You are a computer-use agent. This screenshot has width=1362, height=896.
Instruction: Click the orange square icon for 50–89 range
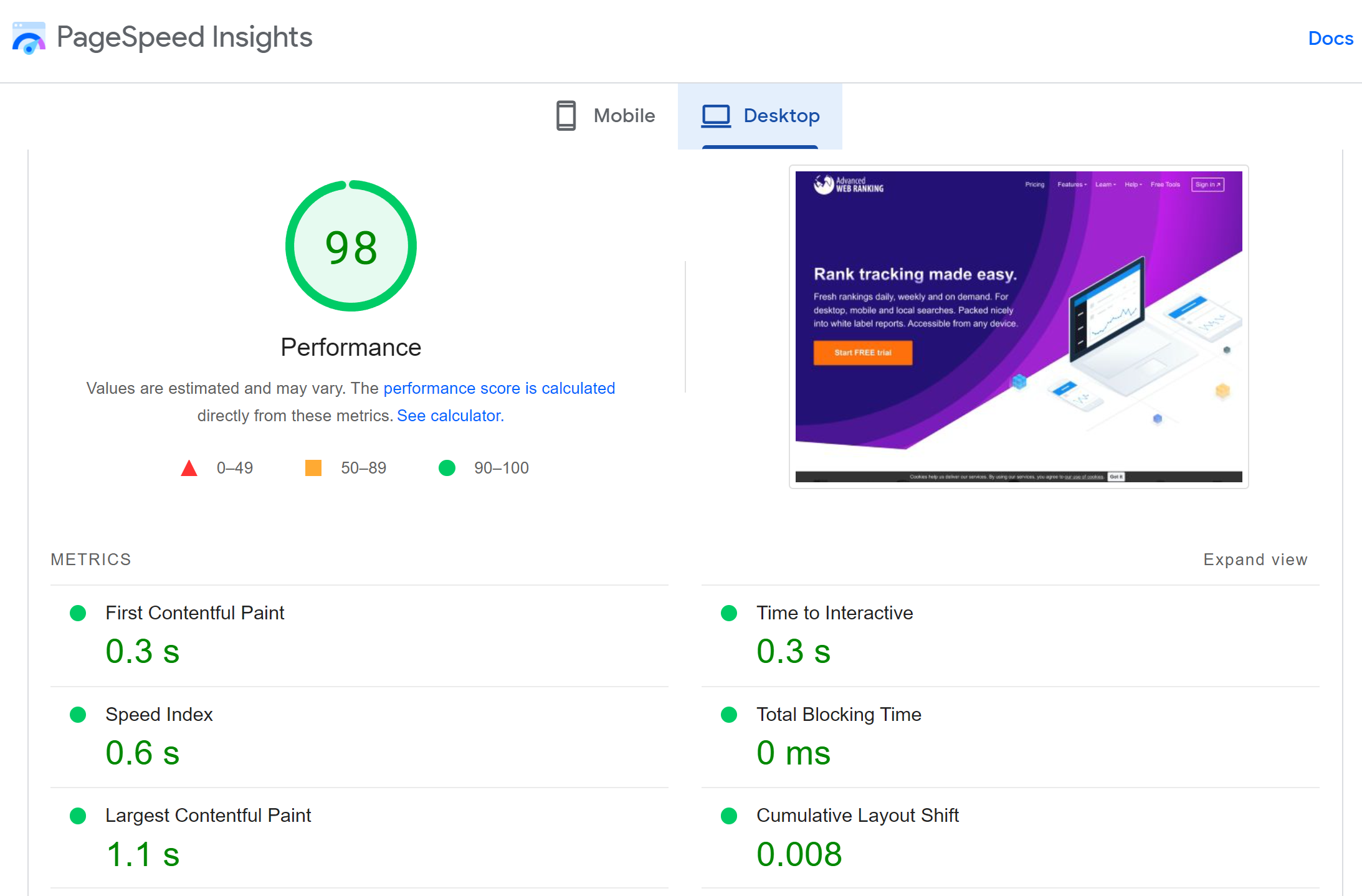pos(313,467)
